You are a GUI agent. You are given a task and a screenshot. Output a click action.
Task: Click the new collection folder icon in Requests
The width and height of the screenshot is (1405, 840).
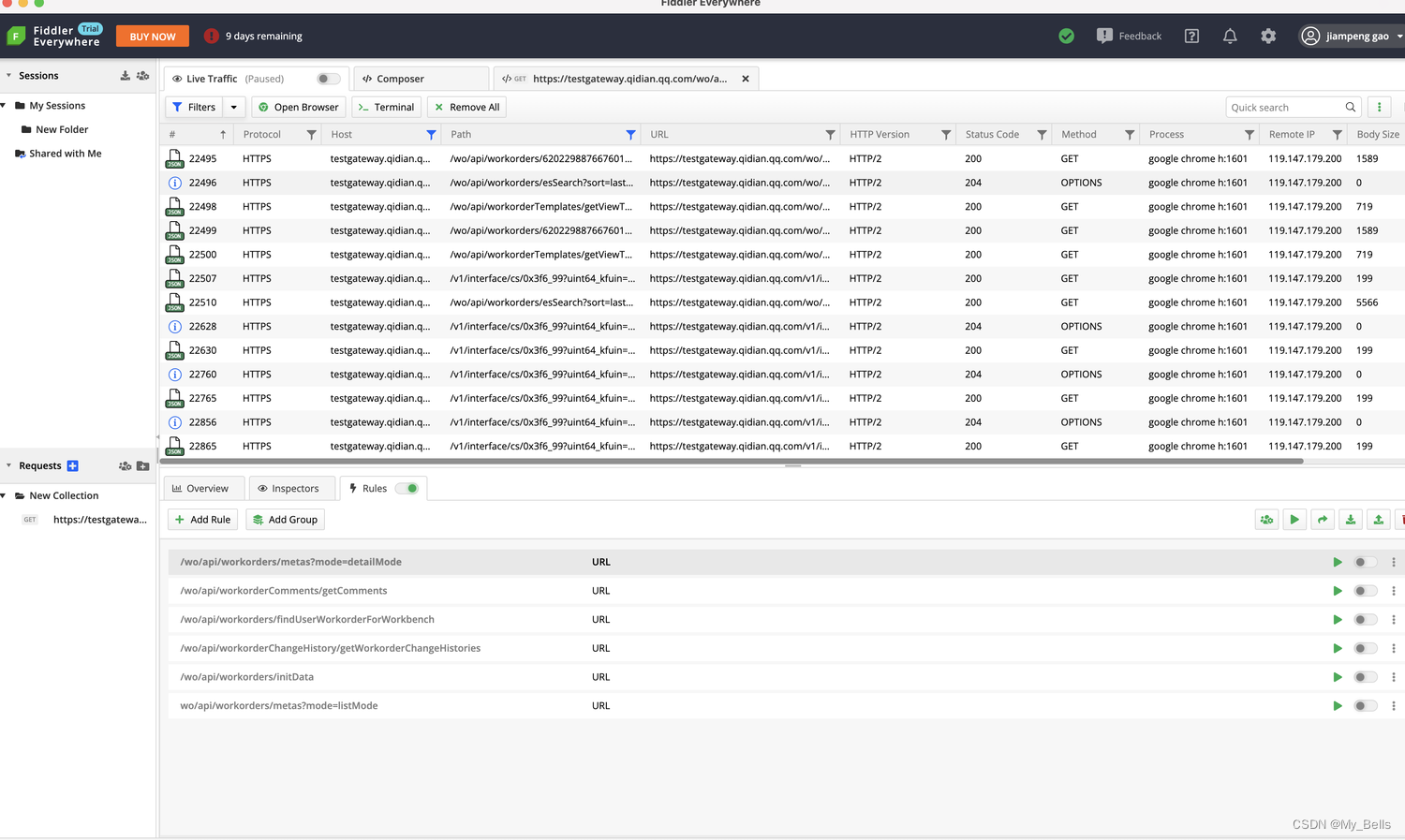[142, 465]
